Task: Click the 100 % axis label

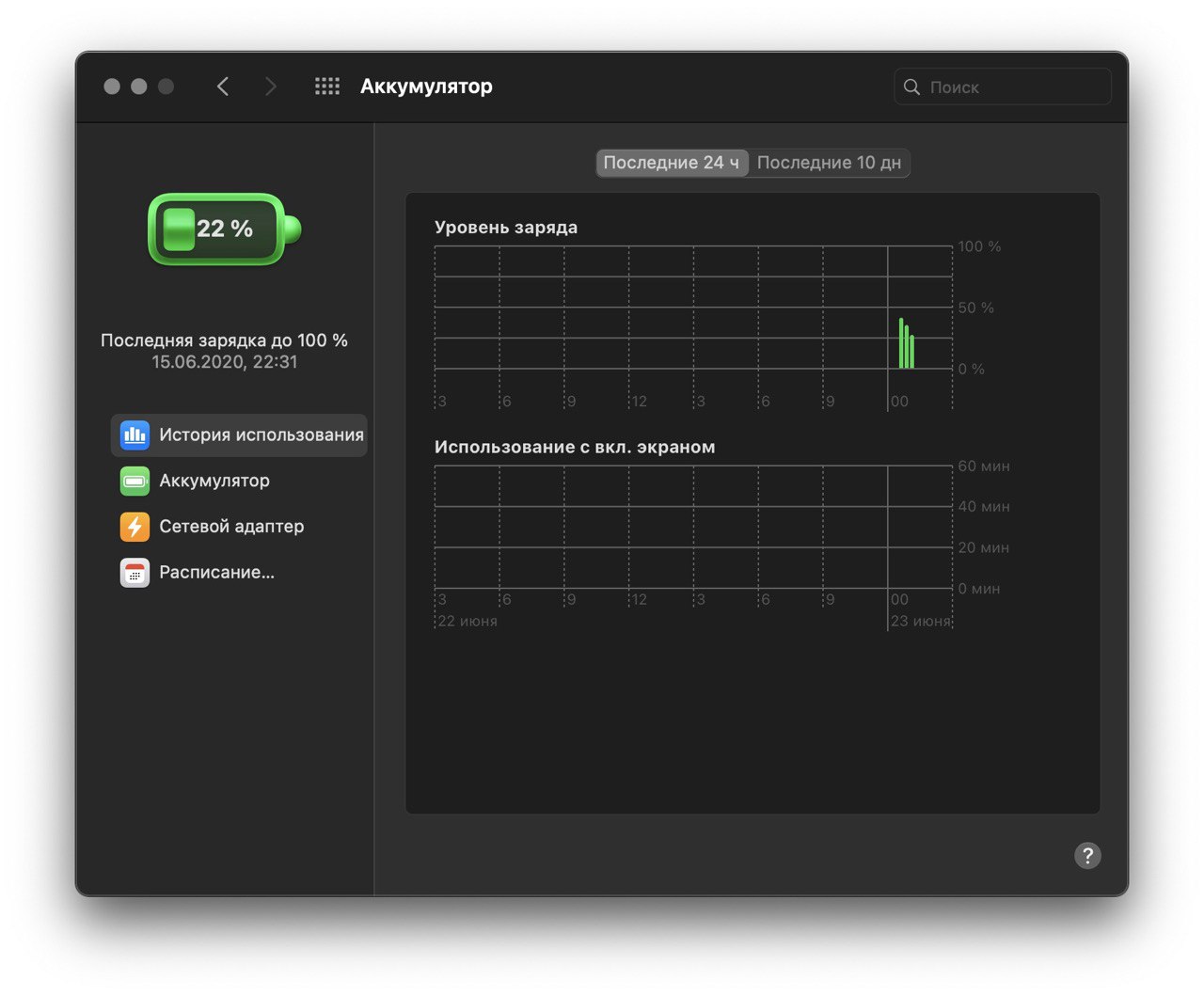Action: [979, 246]
